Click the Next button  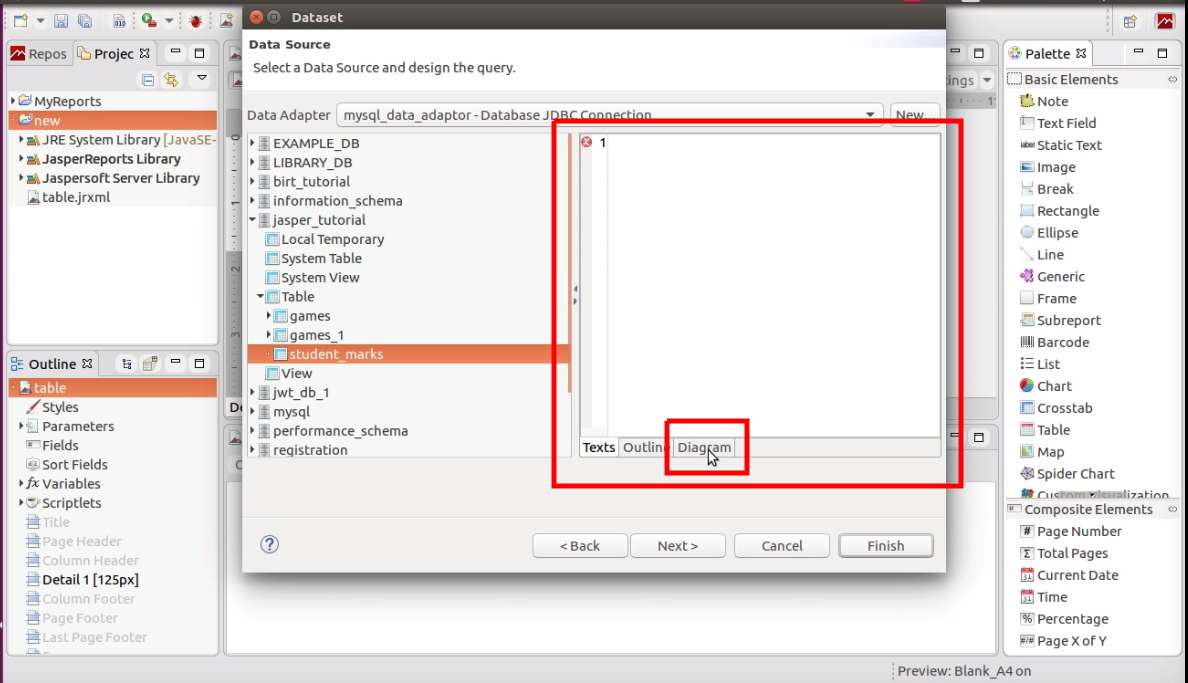point(677,546)
